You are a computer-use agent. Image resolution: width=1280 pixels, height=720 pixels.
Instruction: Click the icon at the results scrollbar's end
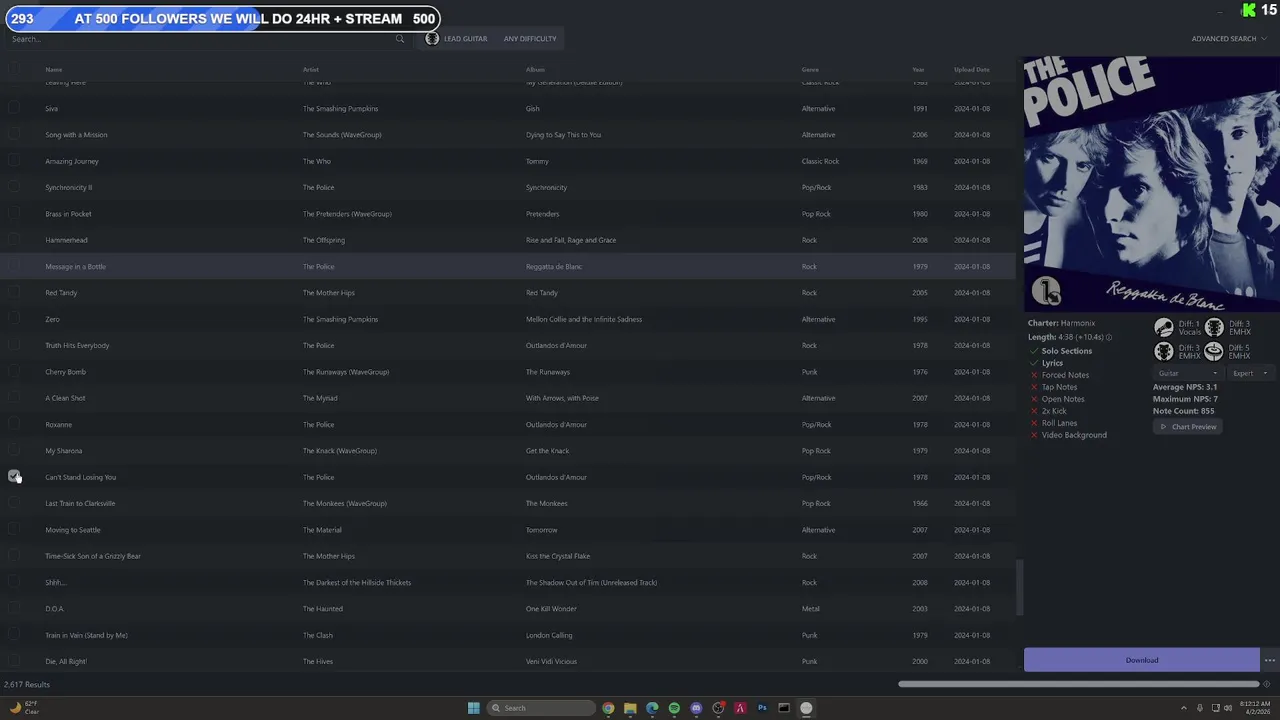click(1267, 684)
